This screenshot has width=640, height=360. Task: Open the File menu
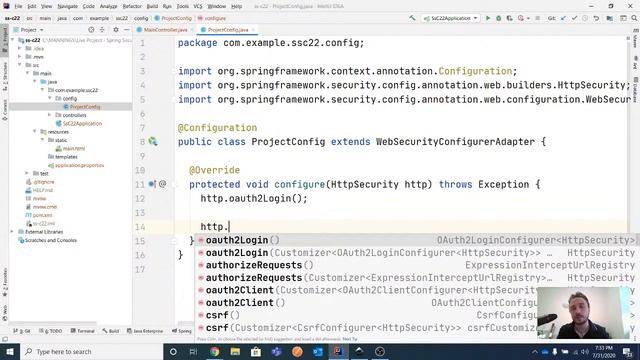(x=18, y=6)
